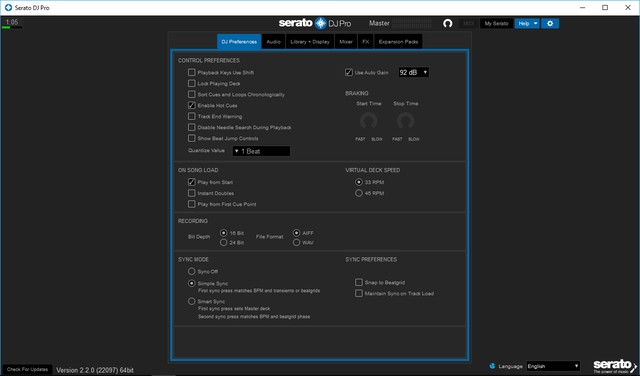Click the Serato DJ Pro logo
This screenshot has width=640, height=376.
click(315, 23)
